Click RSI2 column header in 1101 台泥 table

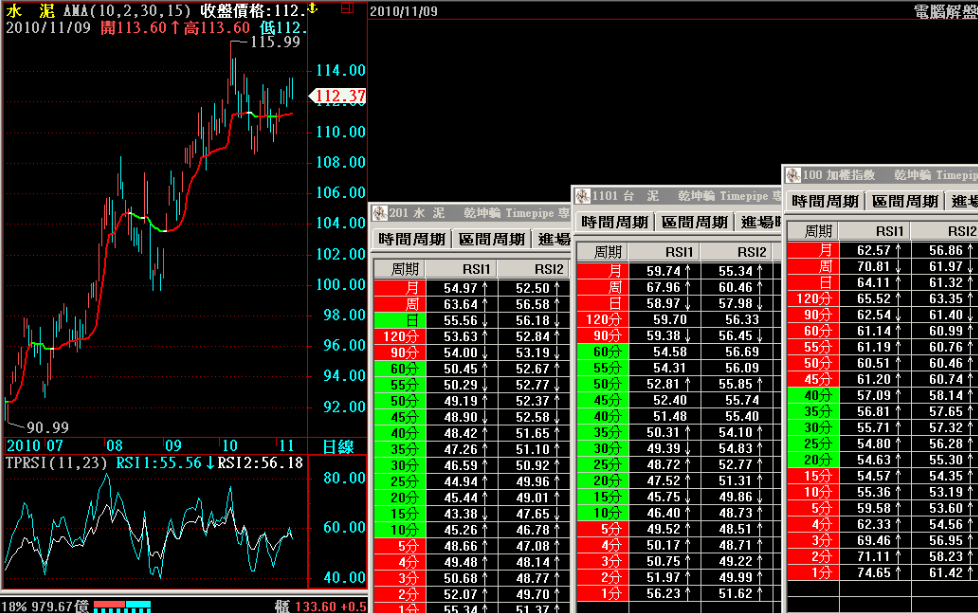(751, 252)
